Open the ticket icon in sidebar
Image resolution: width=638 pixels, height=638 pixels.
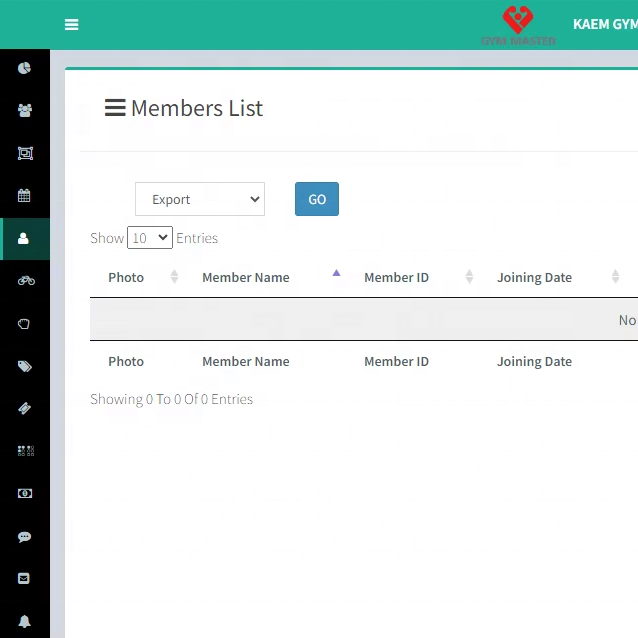click(25, 408)
